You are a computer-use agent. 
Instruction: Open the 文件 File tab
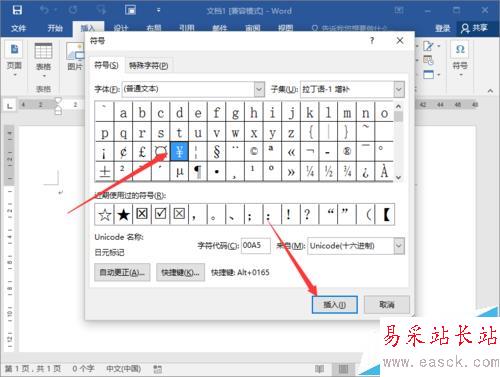[x=18, y=28]
